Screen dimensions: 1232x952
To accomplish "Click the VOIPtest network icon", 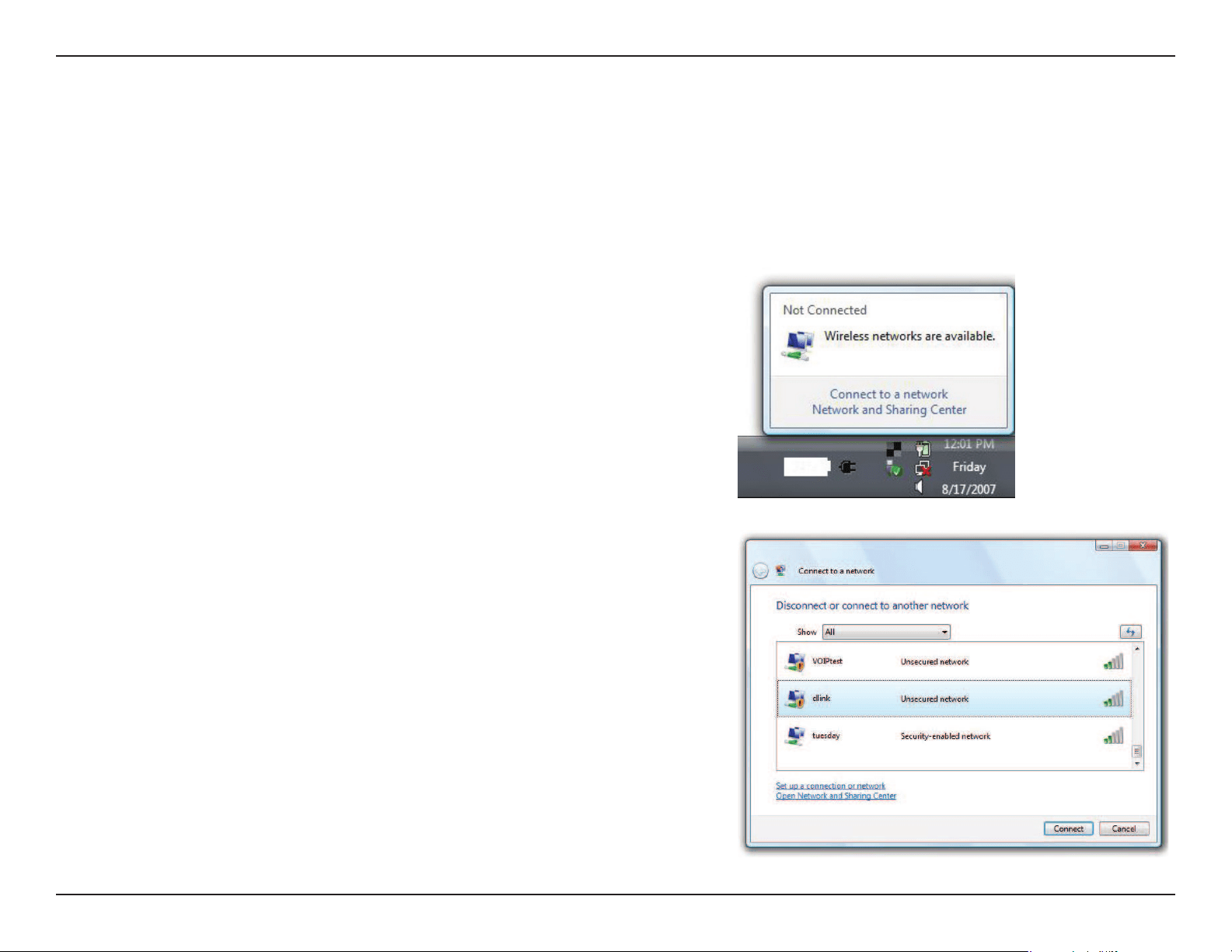I will coord(795,662).
